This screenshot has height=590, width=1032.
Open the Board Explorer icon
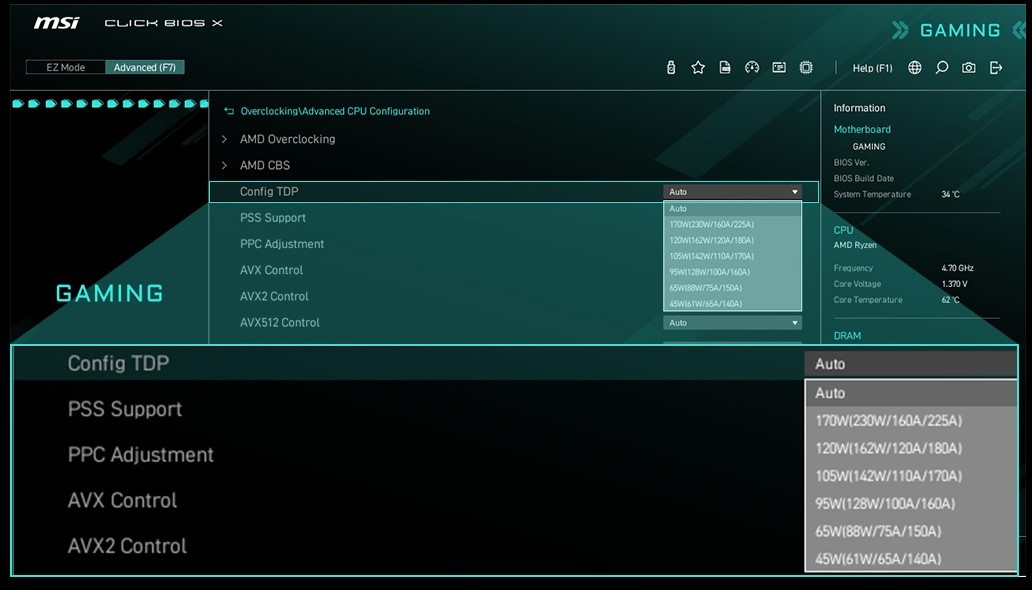tap(779, 67)
